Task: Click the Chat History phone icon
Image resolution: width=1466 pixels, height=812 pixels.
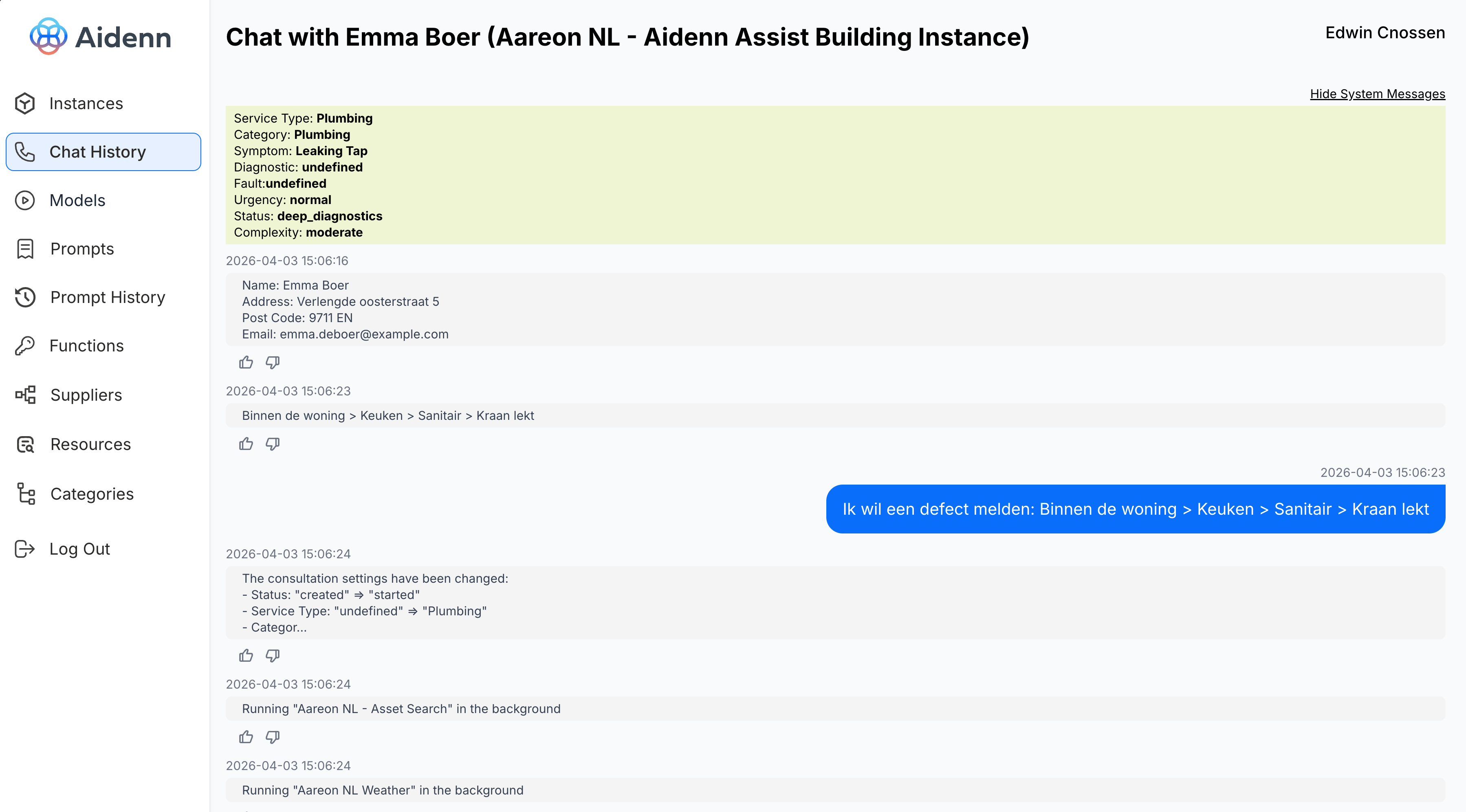Action: click(x=25, y=152)
